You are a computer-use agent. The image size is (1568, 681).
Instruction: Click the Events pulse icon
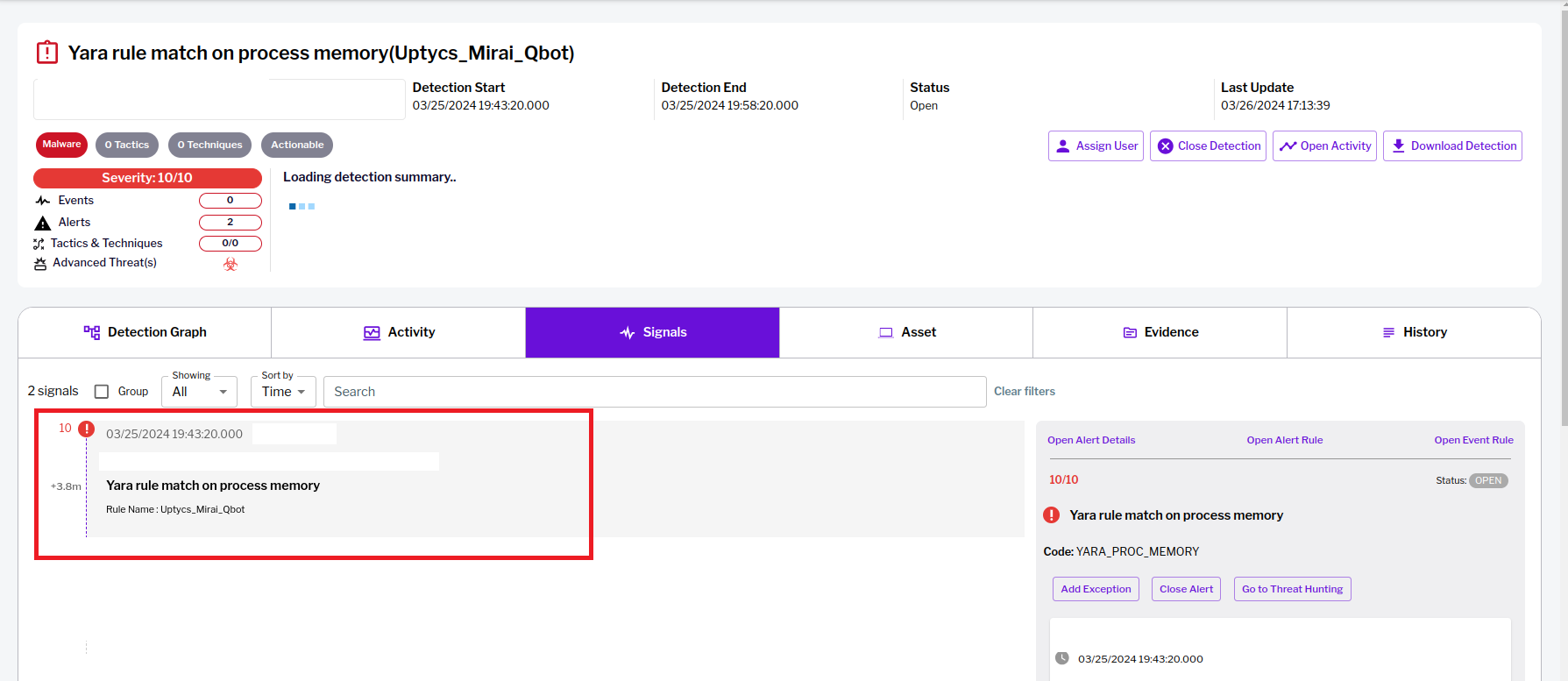coord(42,201)
